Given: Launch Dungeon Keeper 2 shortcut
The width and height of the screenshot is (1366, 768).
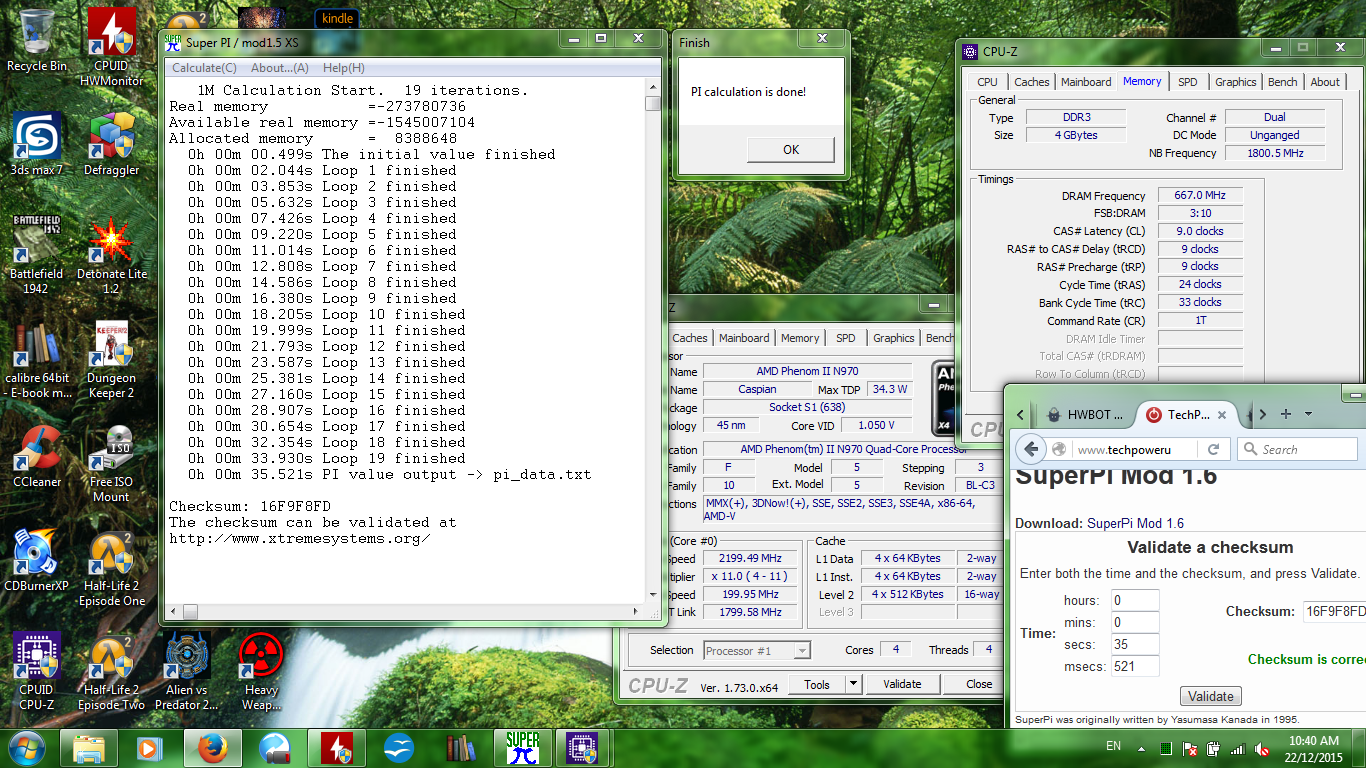Looking at the screenshot, I should [x=112, y=358].
